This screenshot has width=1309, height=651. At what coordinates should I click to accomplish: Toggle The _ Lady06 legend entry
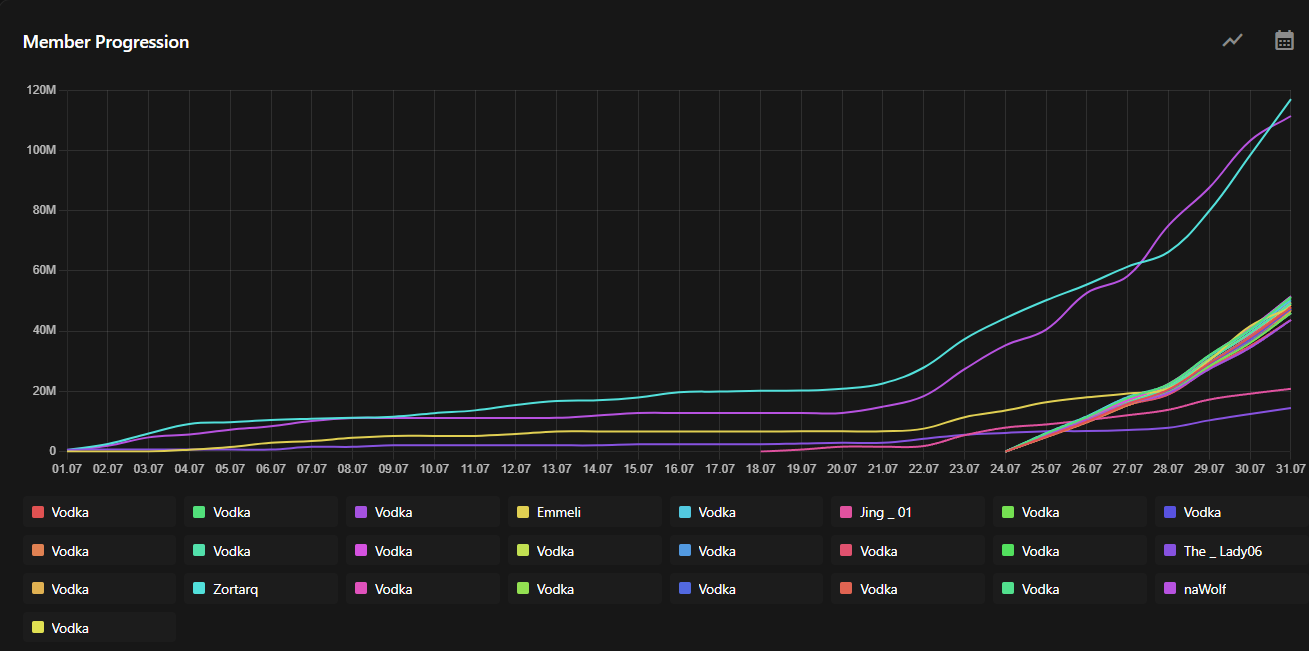pyautogui.click(x=1232, y=551)
